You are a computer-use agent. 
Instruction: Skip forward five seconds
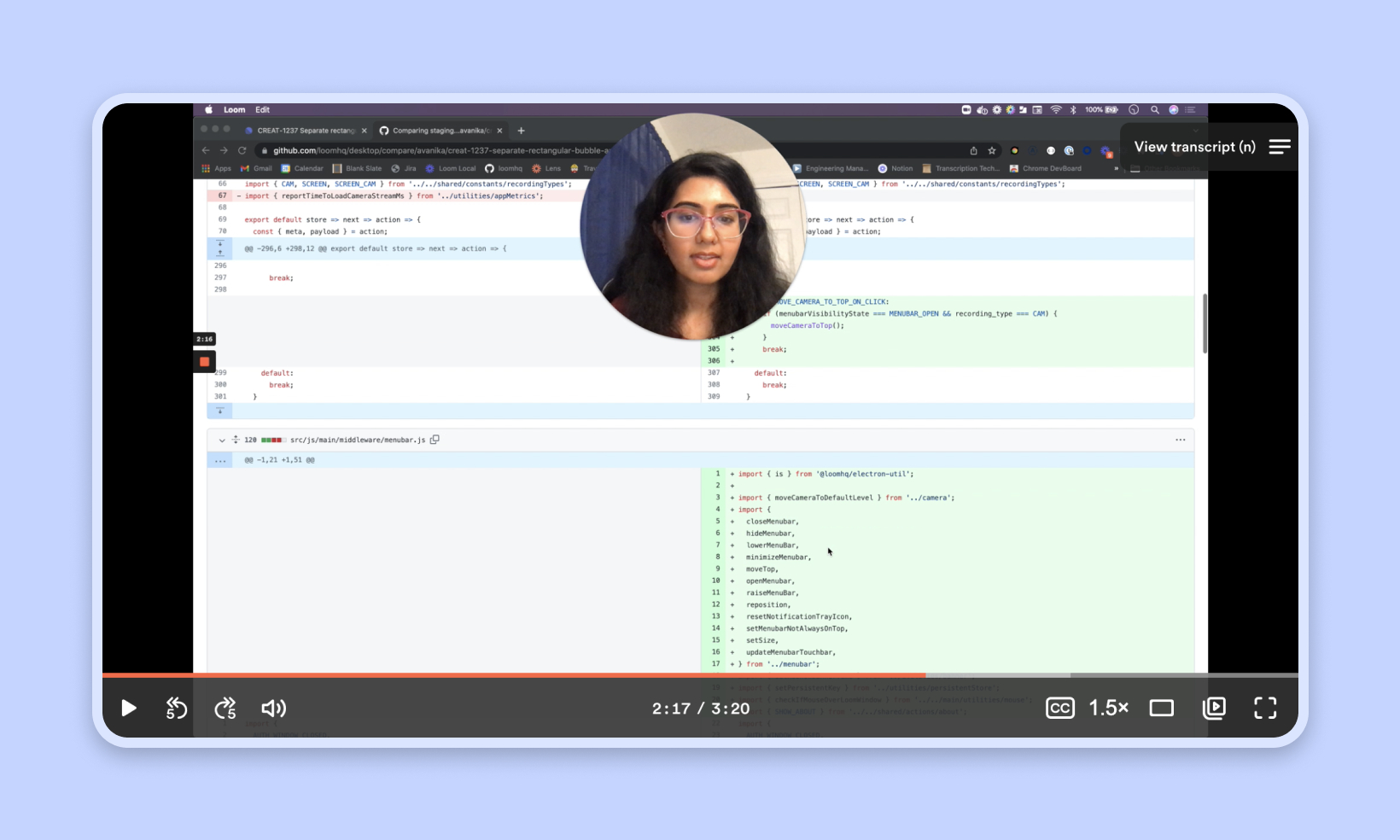(225, 708)
